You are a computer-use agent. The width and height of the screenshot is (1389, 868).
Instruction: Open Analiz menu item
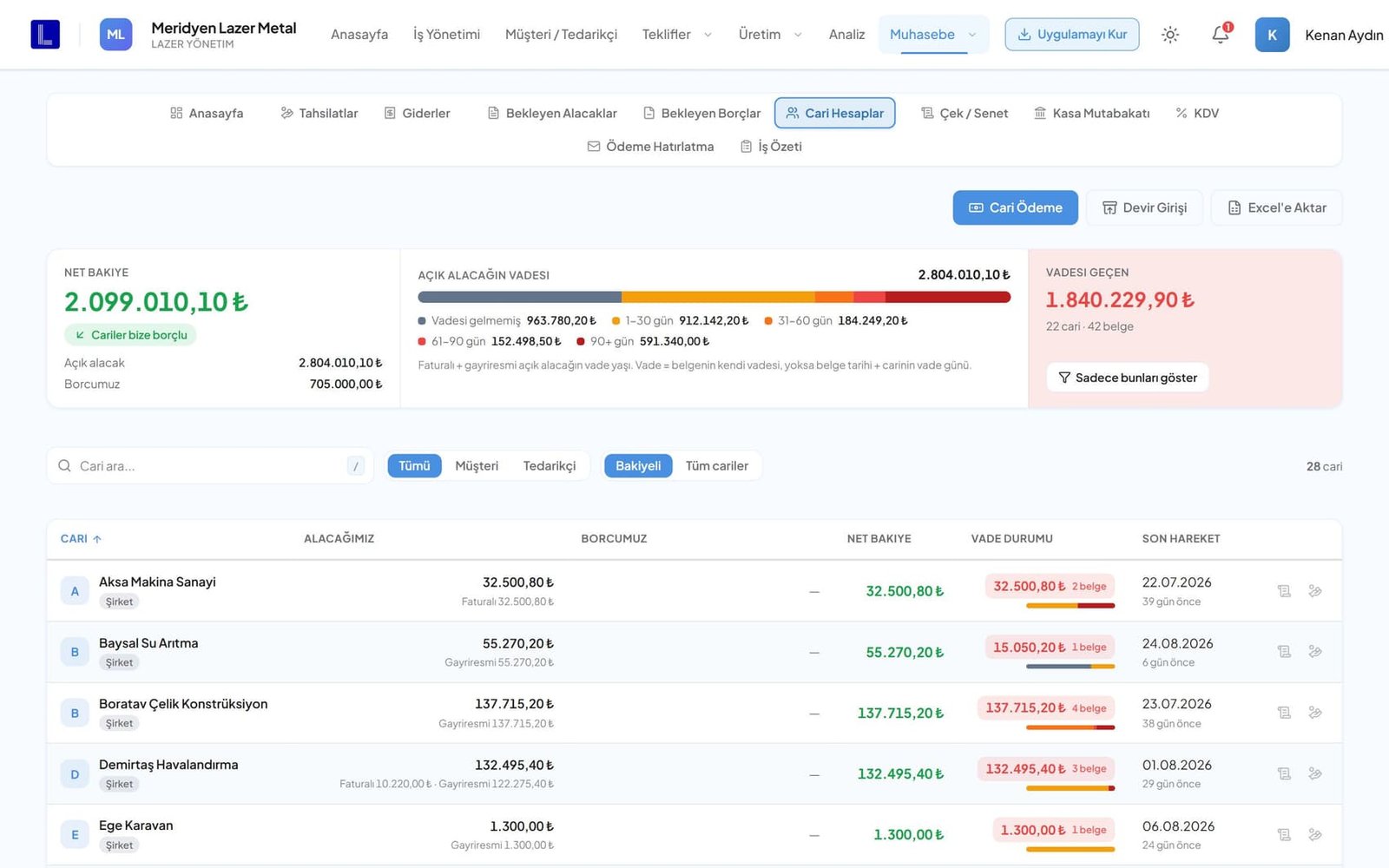(x=846, y=35)
